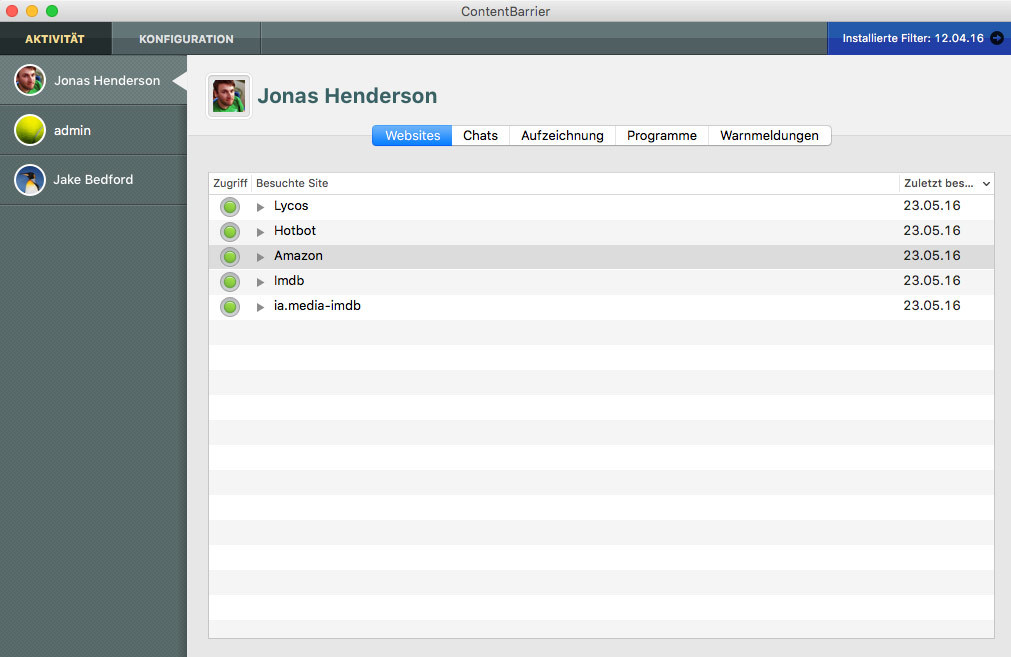The width and height of the screenshot is (1011, 657).
Task: Click the admin tennis ball avatar
Action: [30, 130]
